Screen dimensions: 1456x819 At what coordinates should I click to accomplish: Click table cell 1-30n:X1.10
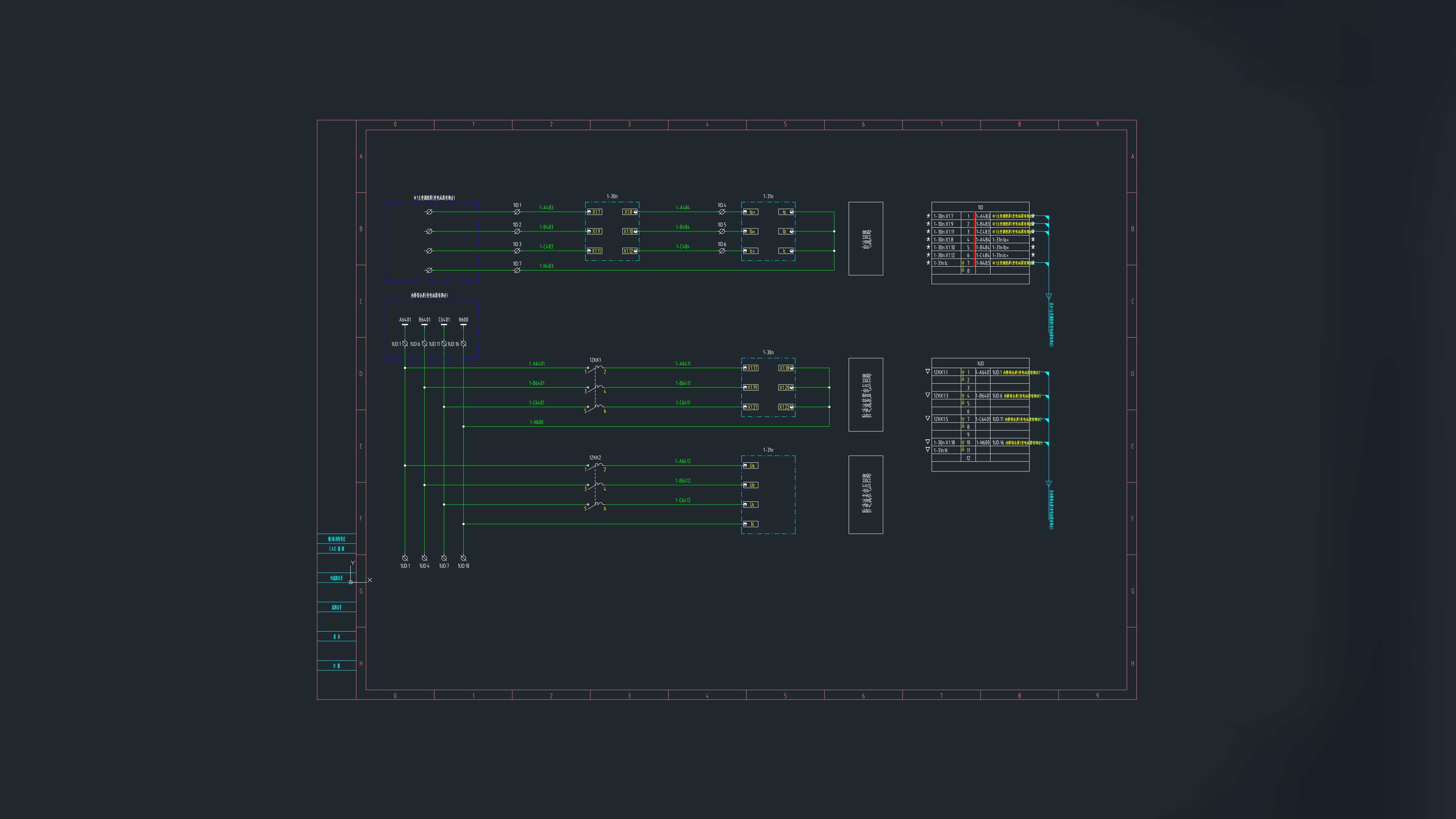[946, 248]
